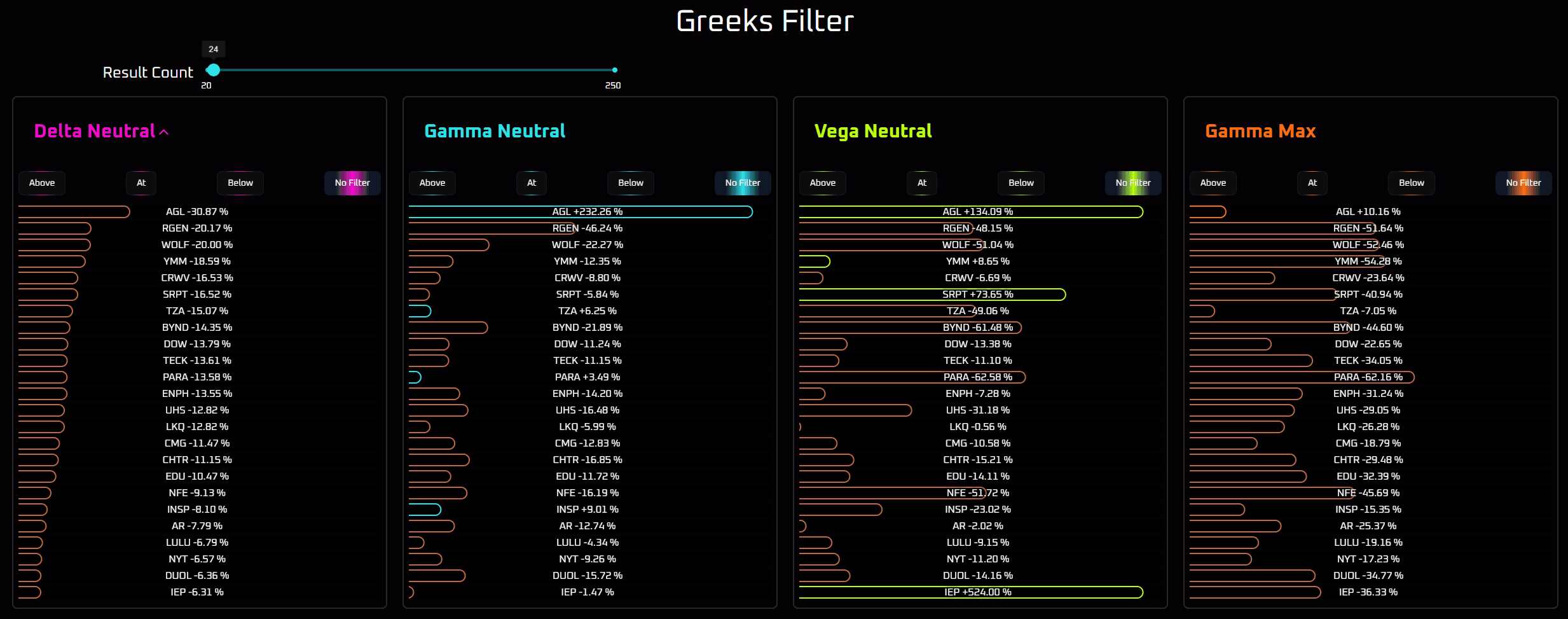The image size is (1568, 619).
Task: Click No Filter in Vega Neutral panel
Action: pos(1133,183)
